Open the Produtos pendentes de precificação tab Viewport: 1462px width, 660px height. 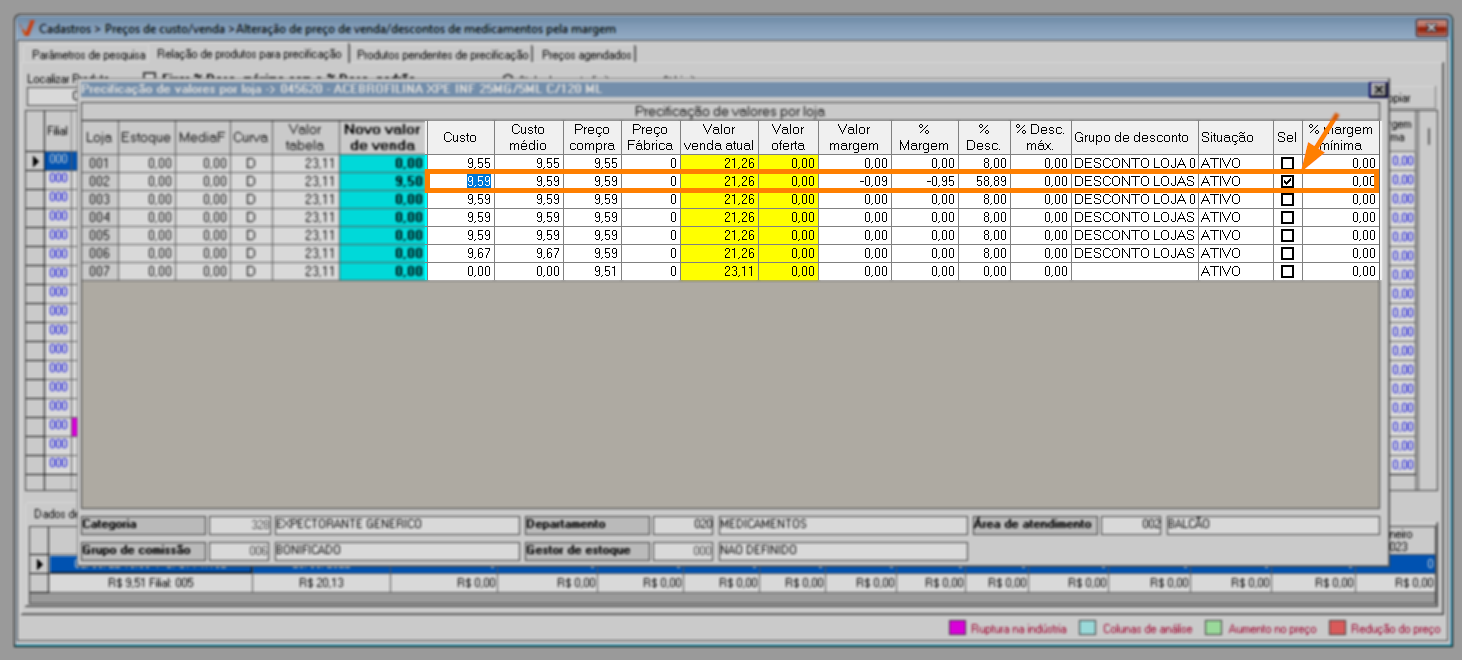point(442,54)
